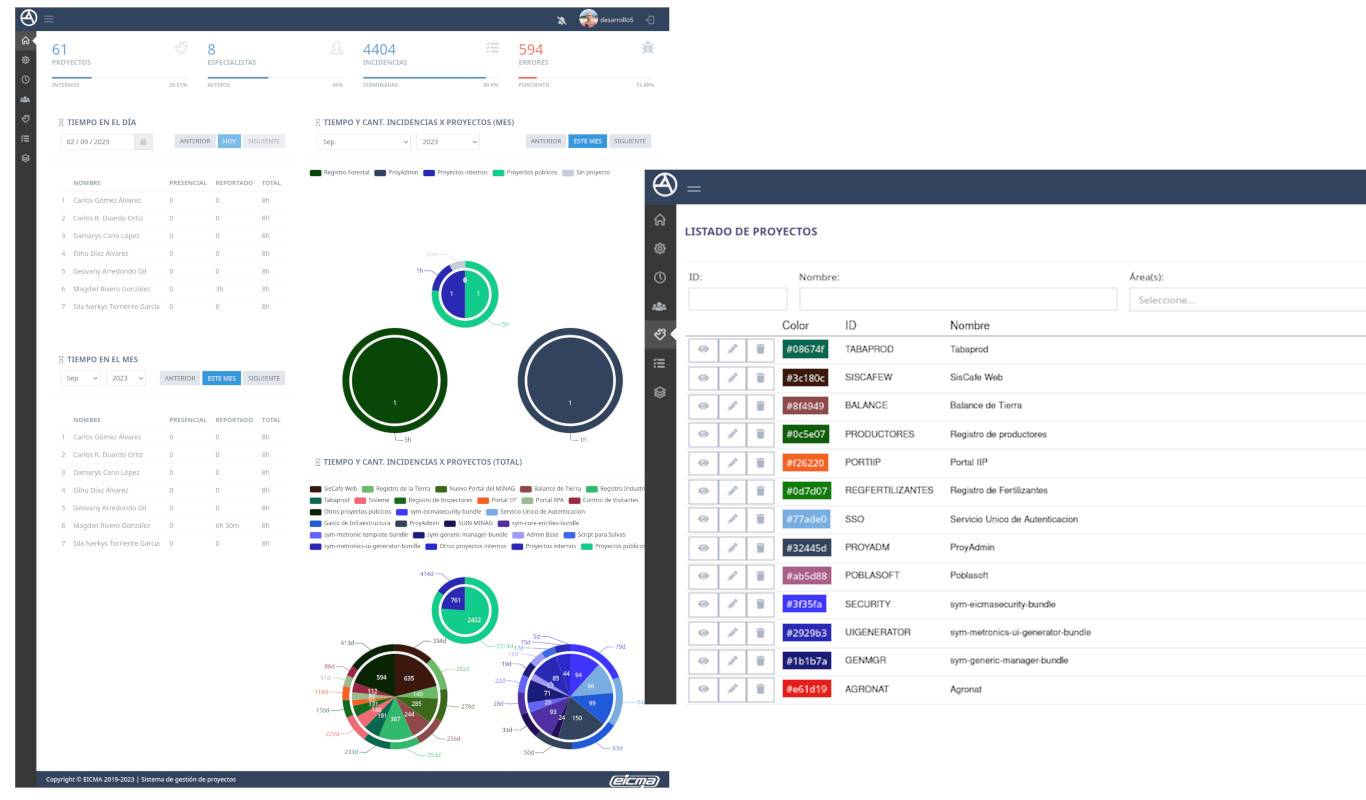Click the trash icon for Agronat project
Viewport: 1366px width, 800px height.
pyautogui.click(x=760, y=689)
